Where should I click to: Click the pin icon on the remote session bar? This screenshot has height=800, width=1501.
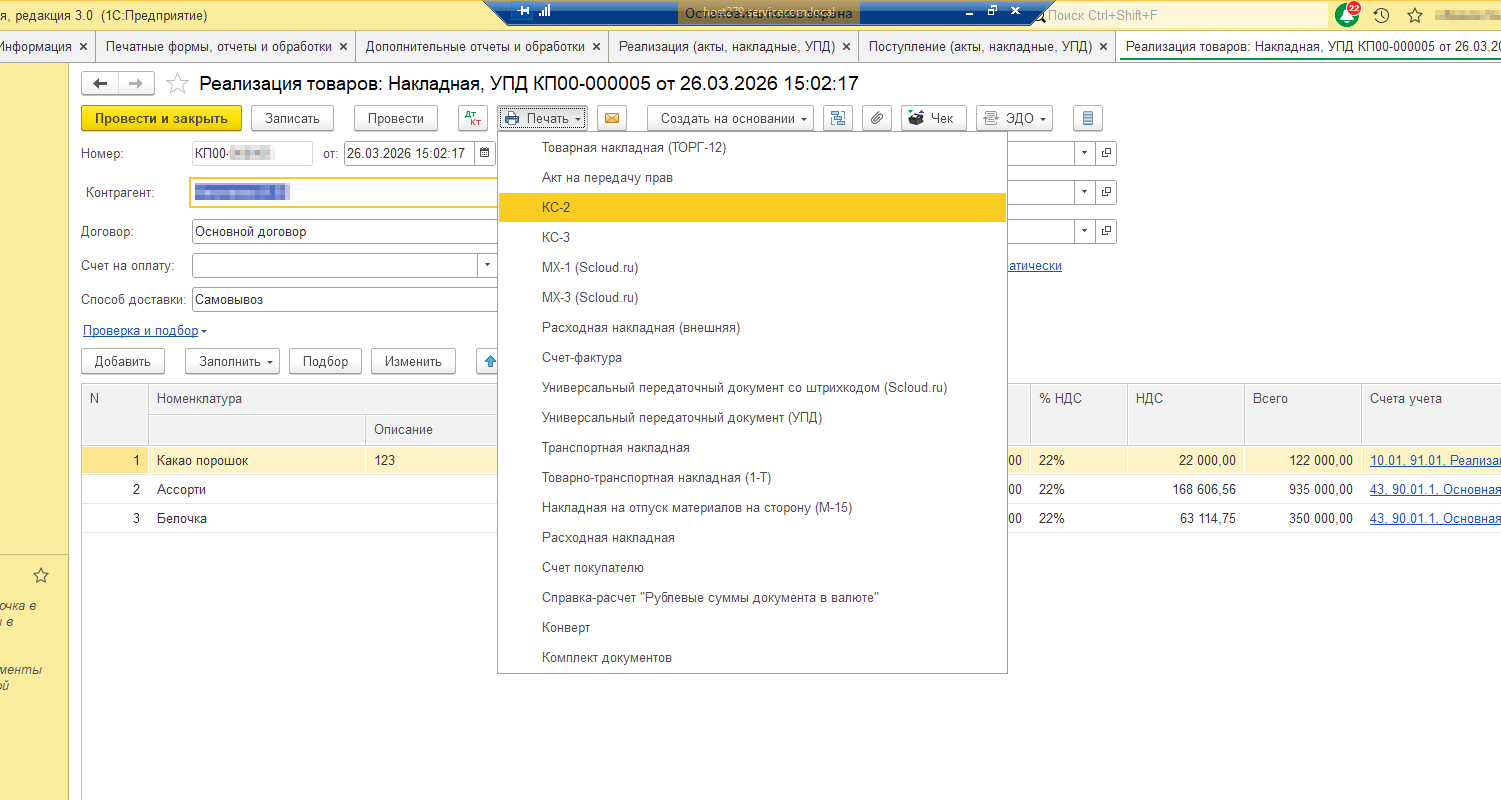pyautogui.click(x=522, y=11)
